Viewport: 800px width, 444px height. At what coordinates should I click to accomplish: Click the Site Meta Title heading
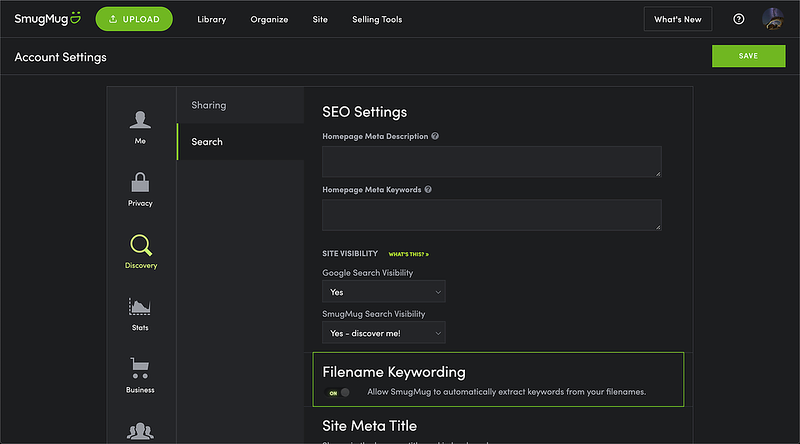pos(369,426)
